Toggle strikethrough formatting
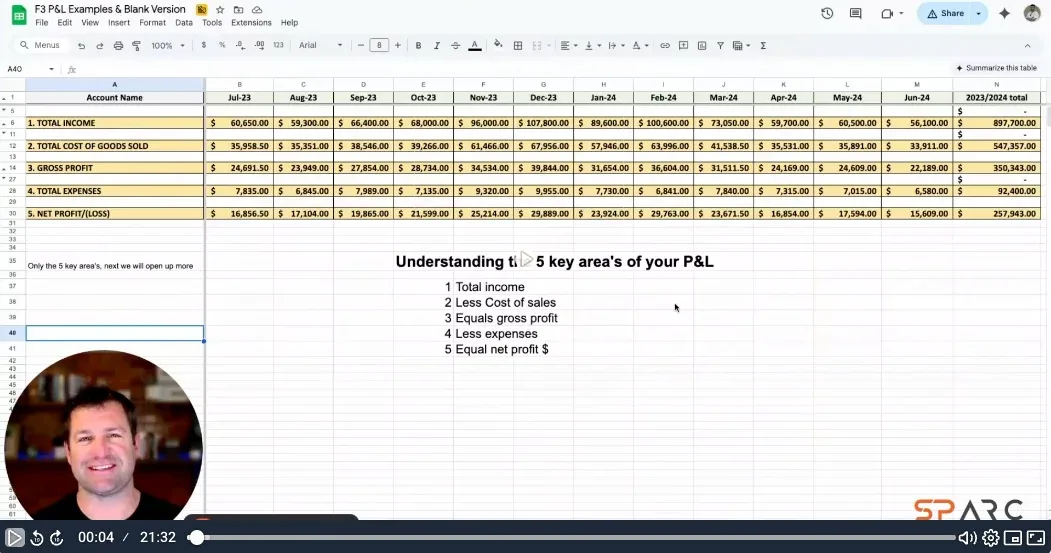This screenshot has height=553, width=1051. [455, 46]
